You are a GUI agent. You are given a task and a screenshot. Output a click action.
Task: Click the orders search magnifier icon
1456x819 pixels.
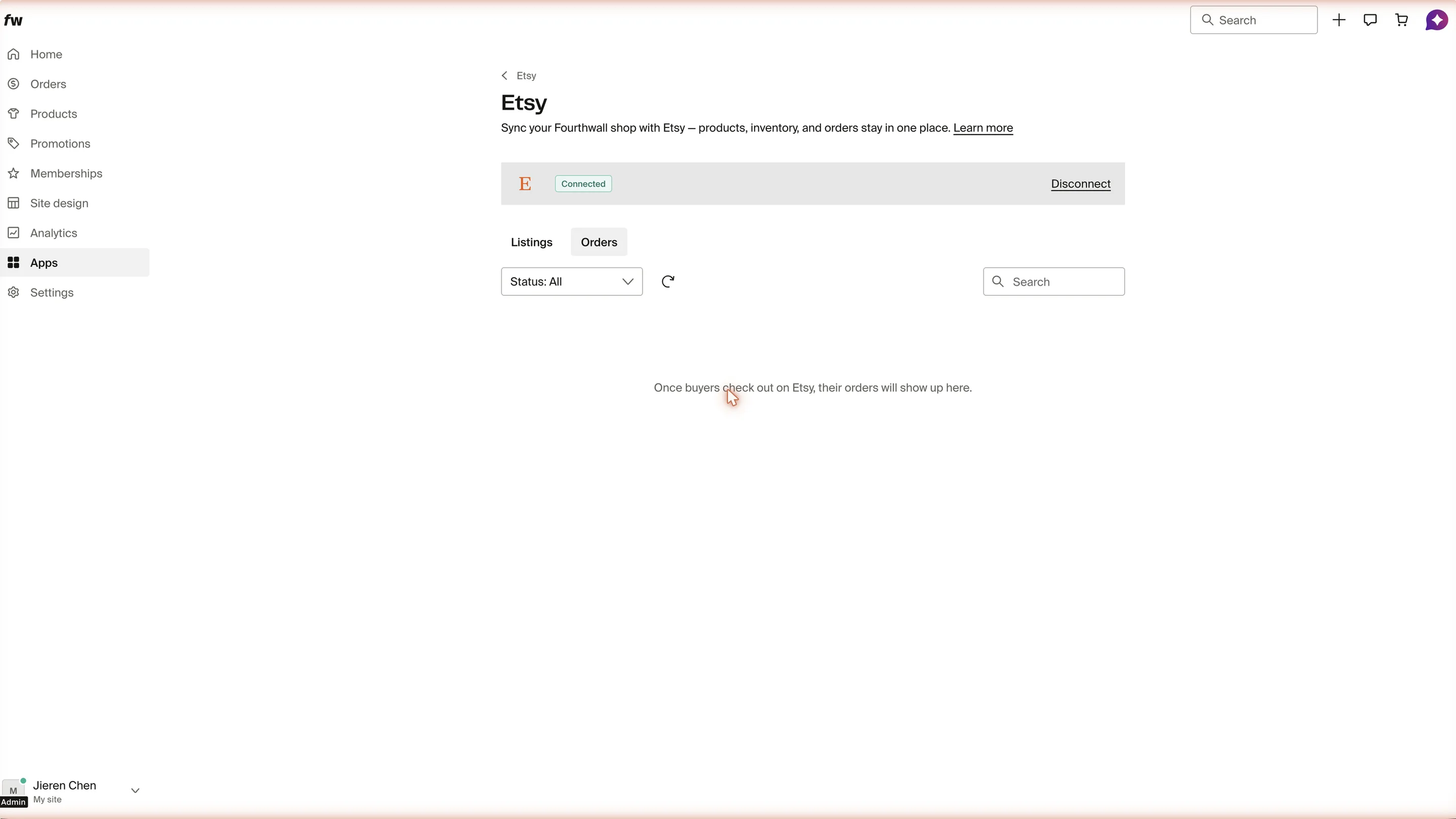coord(998,282)
